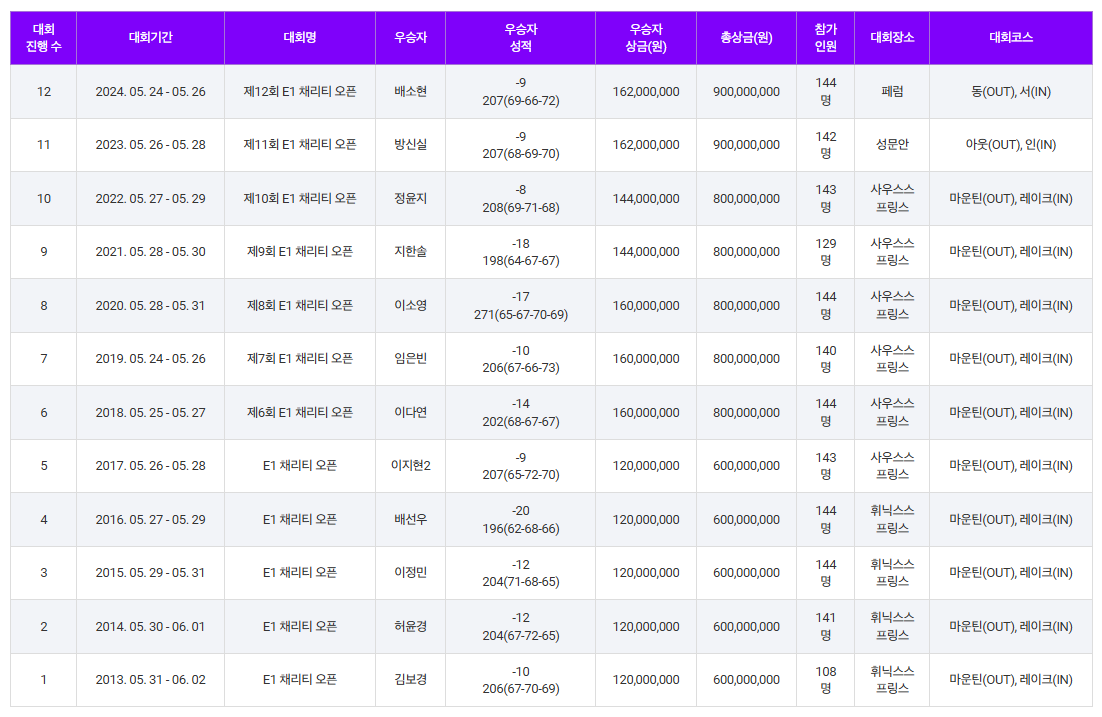
Task: Click the date 2023. 05. 26 - 05. 28
Action: coord(150,145)
